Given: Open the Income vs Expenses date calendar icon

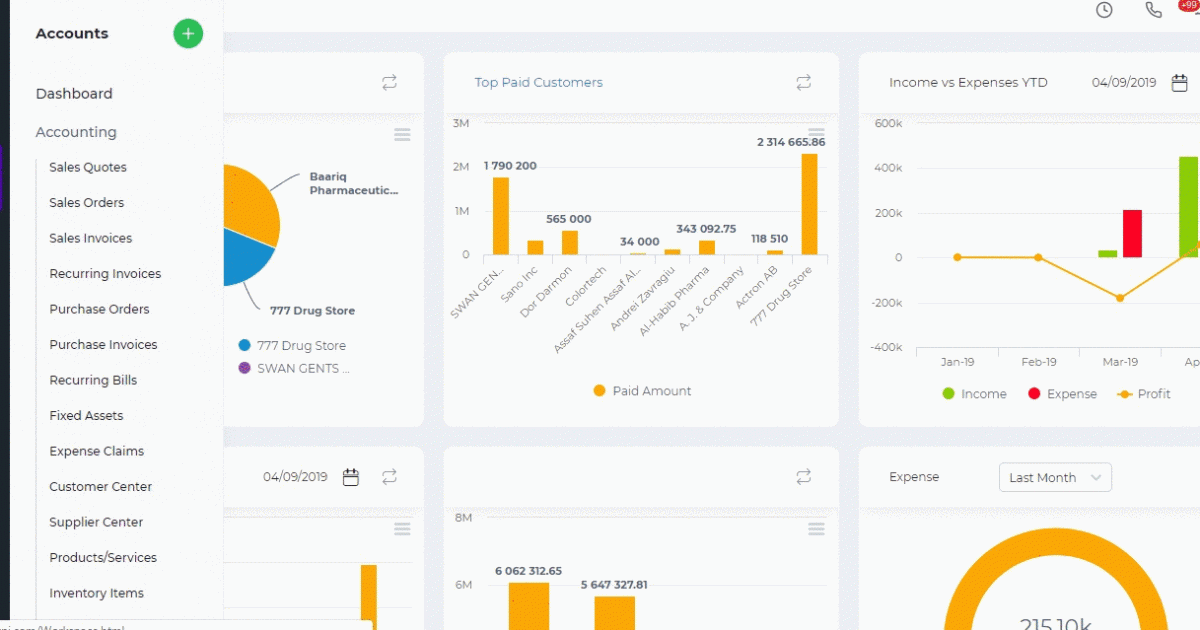Looking at the screenshot, I should [1178, 82].
